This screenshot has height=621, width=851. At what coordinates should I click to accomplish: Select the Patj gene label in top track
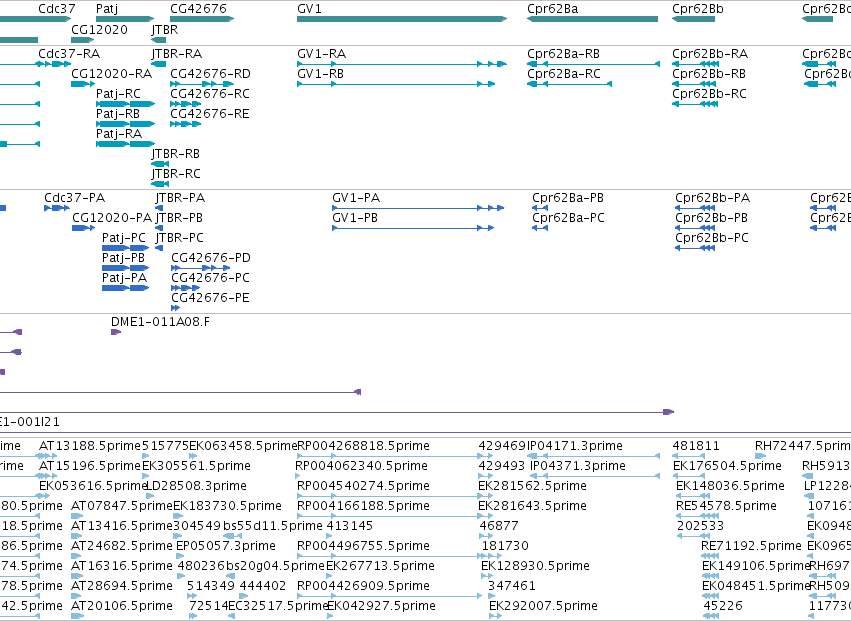[x=106, y=9]
